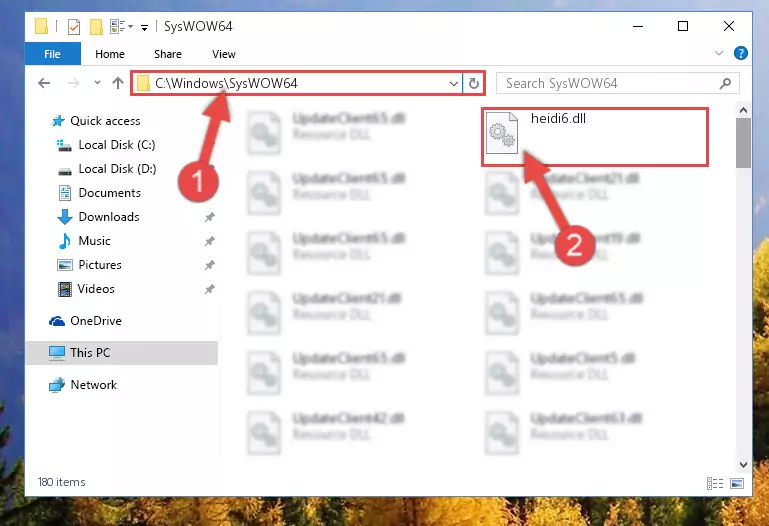The width and height of the screenshot is (769, 526).
Task: Click the folder icon in title bar
Action: (x=42, y=26)
